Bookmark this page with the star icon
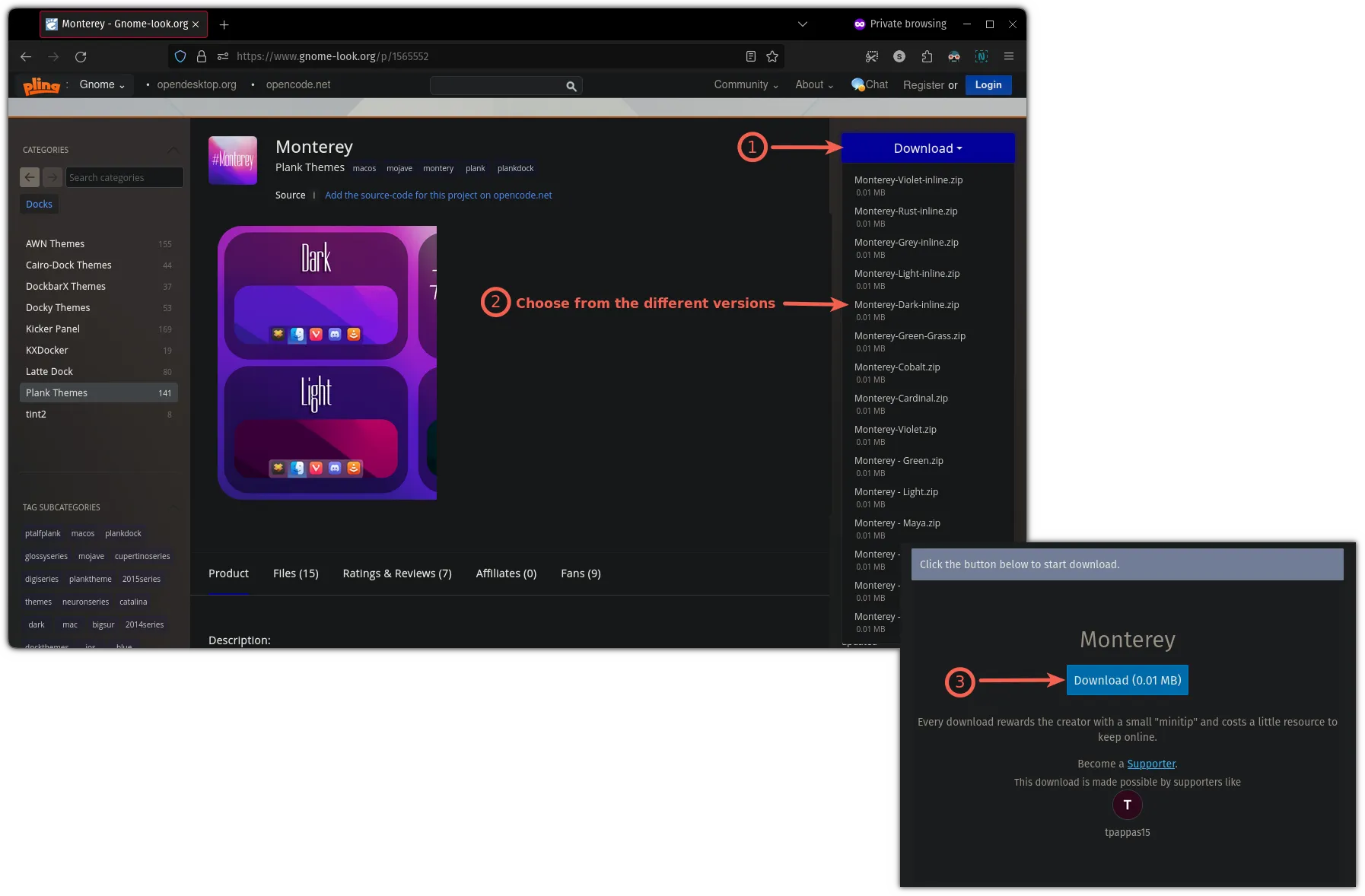1365x896 pixels. 772,56
